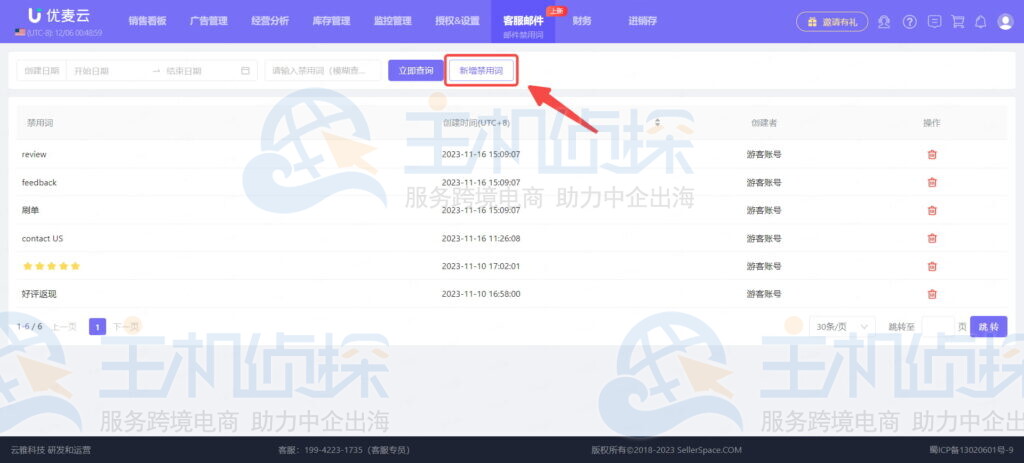Click timestamp 2023-11-16 11:26:08
This screenshot has height=463, width=1024.
tap(481, 238)
